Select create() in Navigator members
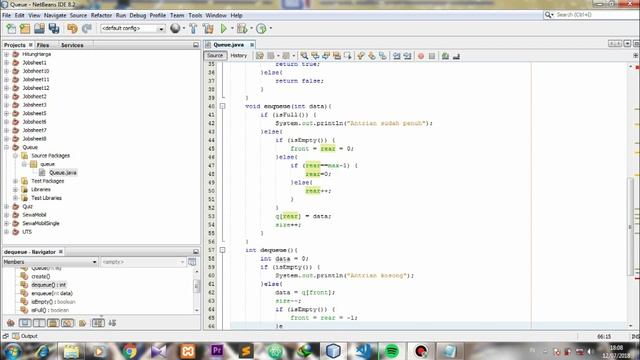The height and width of the screenshot is (360, 640). (x=40, y=276)
